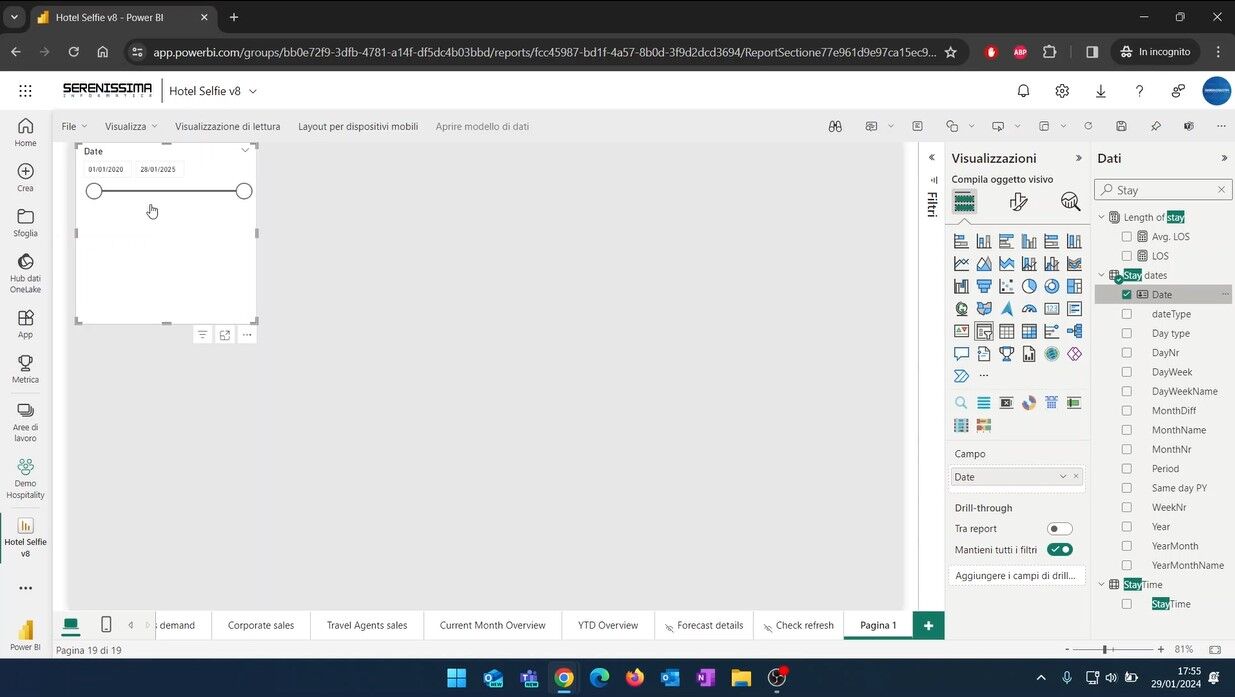Open the Analytics magnifier pane icon
The height and width of the screenshot is (697, 1235).
point(1070,202)
